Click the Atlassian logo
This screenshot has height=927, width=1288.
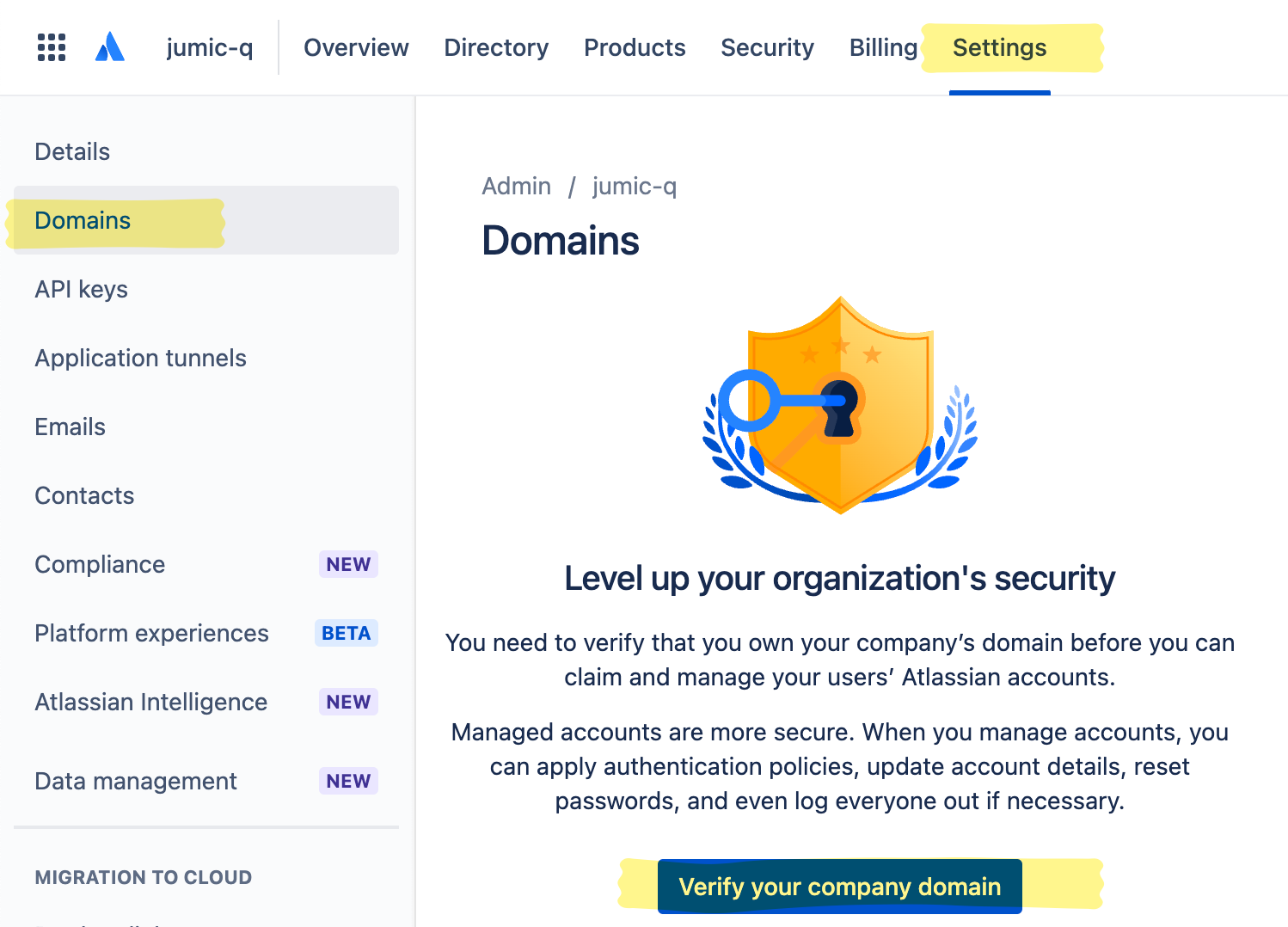(110, 47)
